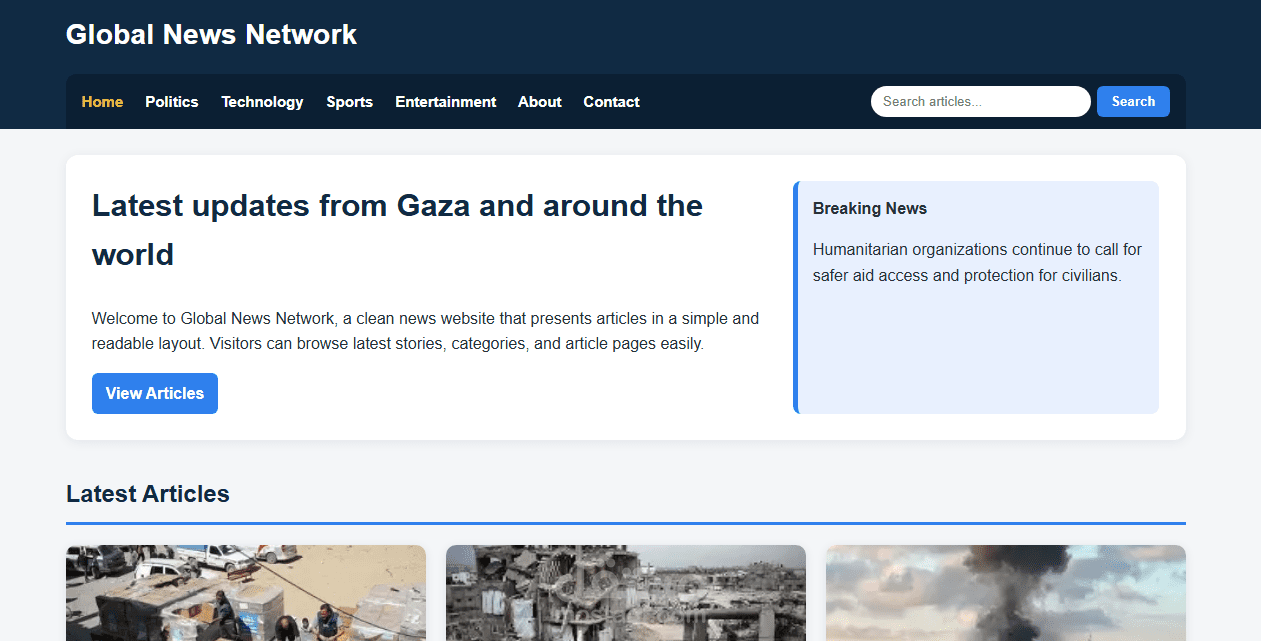
Task: Click the 'Humanitarian organizations continue' breaking news text
Action: tap(977, 262)
